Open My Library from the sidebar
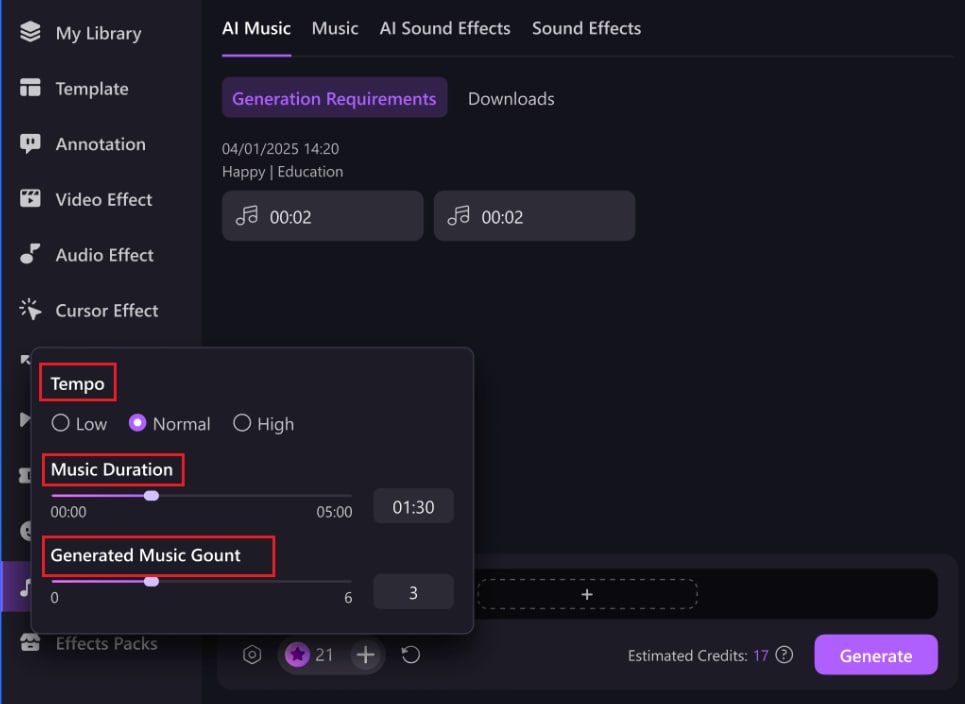Viewport: 965px width, 704px height. pyautogui.click(x=80, y=33)
